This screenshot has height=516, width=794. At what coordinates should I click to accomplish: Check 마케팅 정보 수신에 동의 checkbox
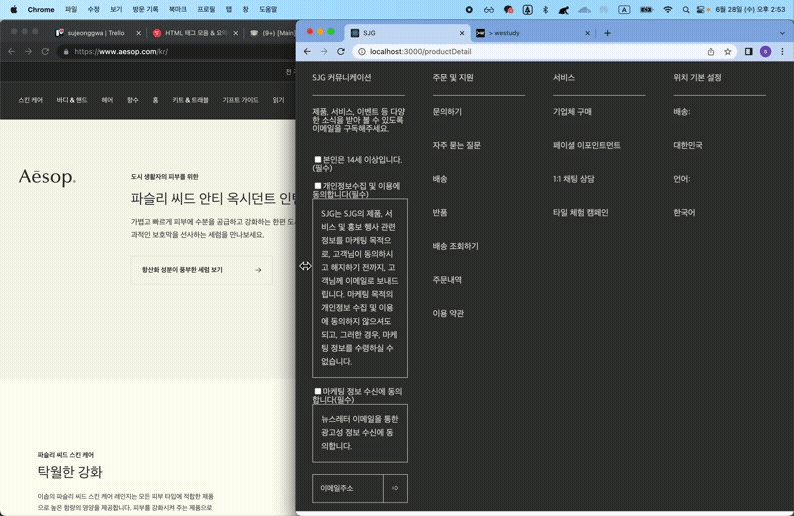317,391
